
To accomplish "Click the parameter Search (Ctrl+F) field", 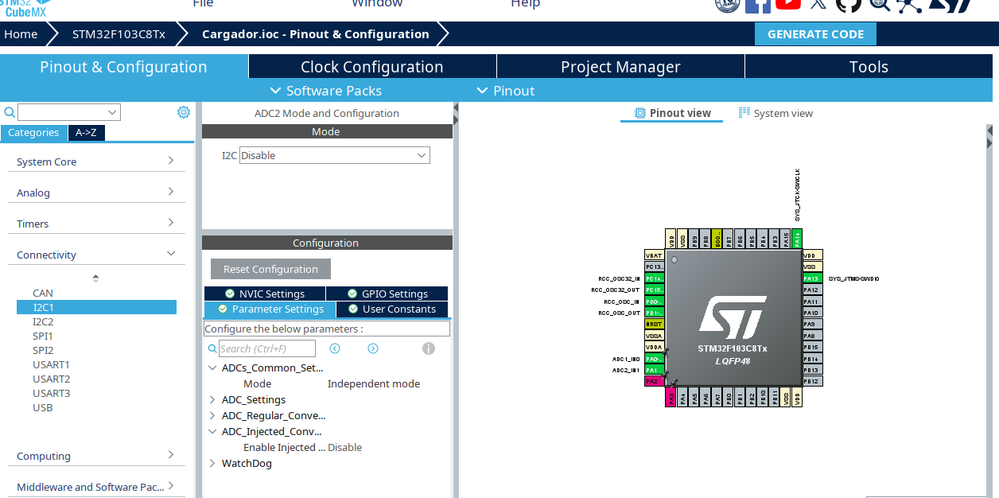I will 267,348.
